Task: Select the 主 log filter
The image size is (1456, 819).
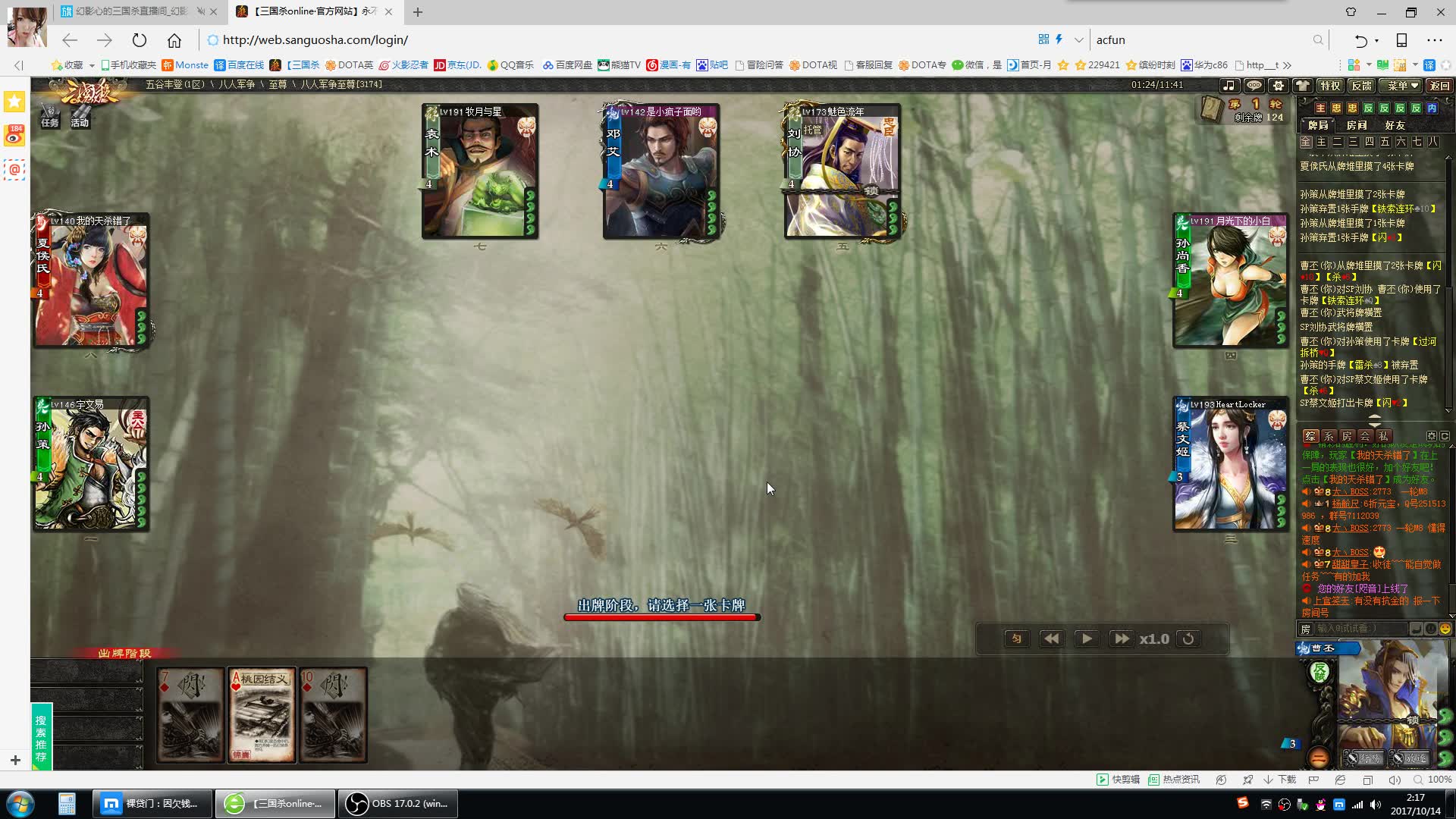Action: (1322, 142)
